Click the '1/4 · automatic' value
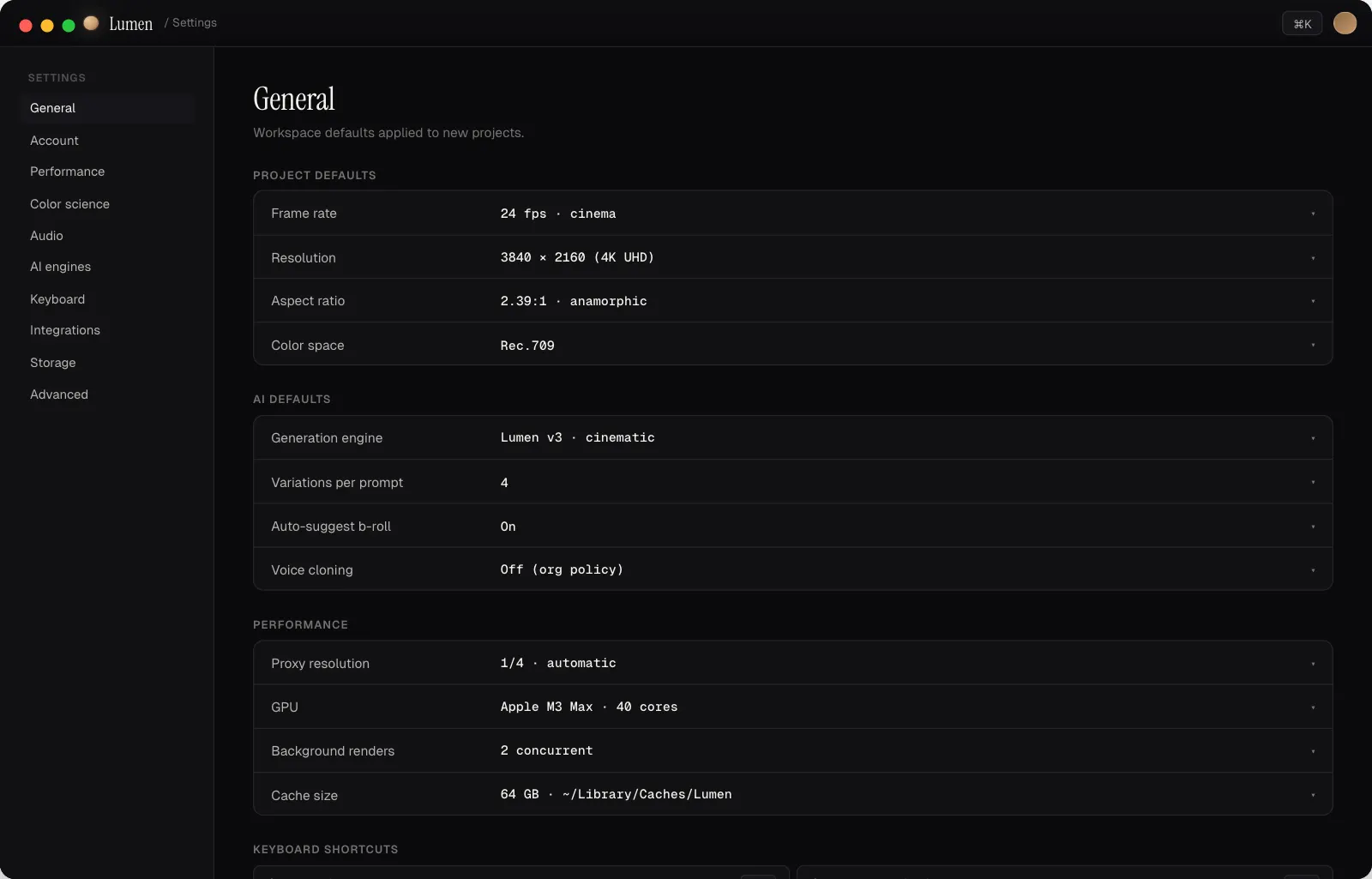This screenshot has width=1372, height=879. coord(558,663)
